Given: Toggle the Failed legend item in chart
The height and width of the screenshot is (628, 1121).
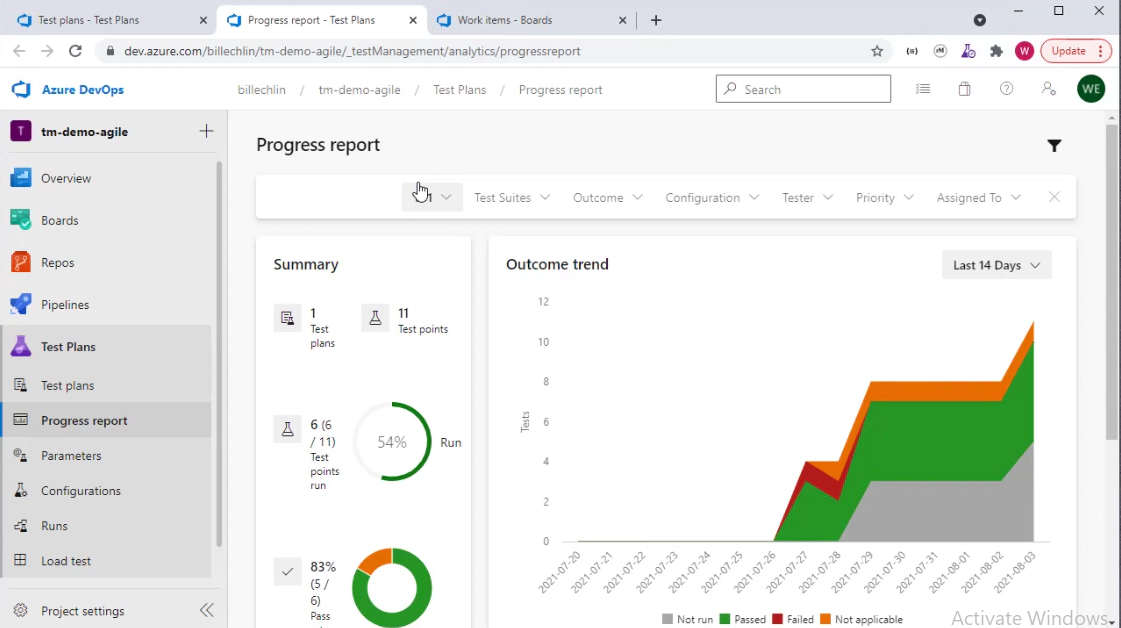Looking at the screenshot, I should point(792,620).
